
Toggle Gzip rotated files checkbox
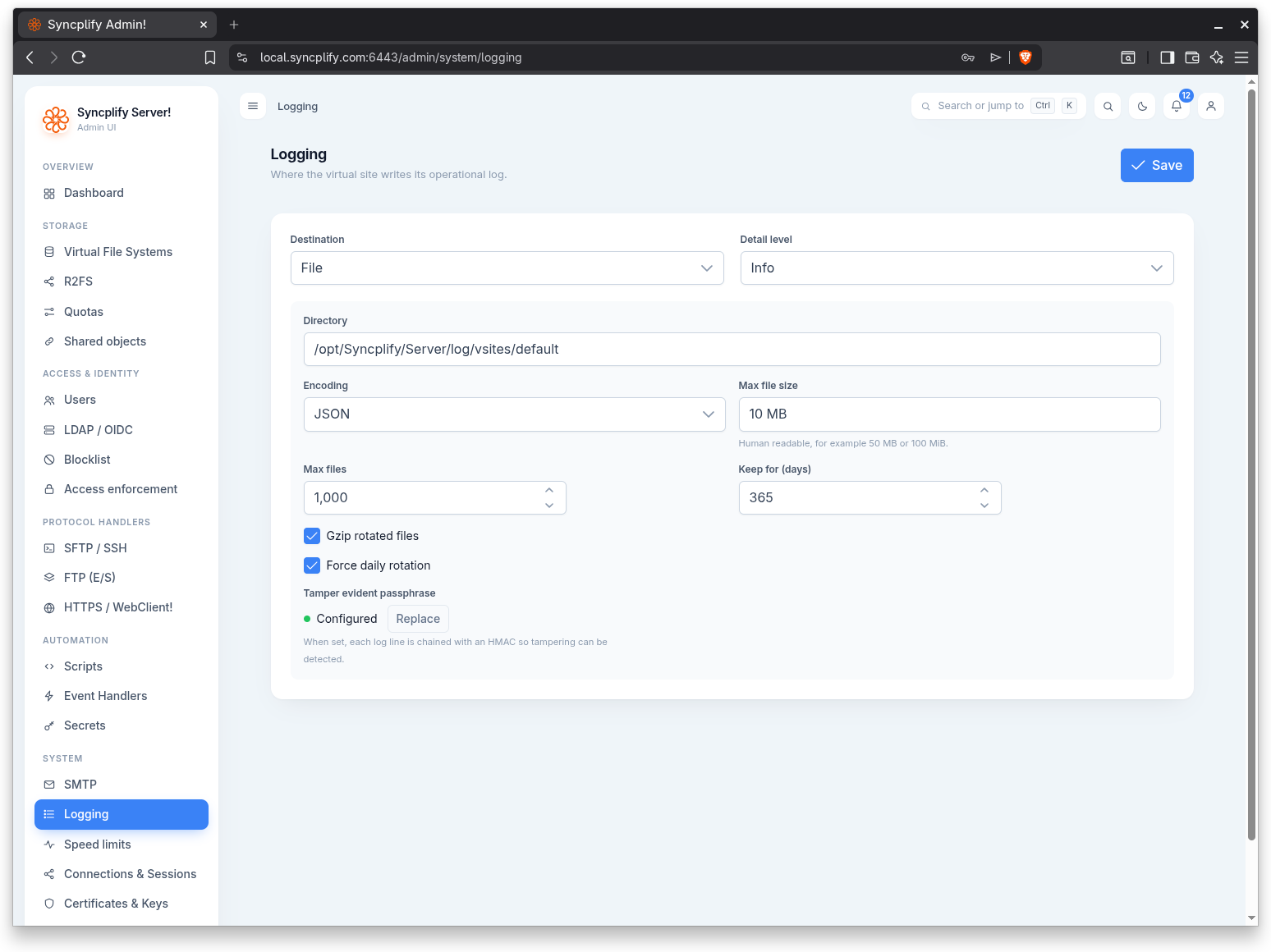pos(312,536)
